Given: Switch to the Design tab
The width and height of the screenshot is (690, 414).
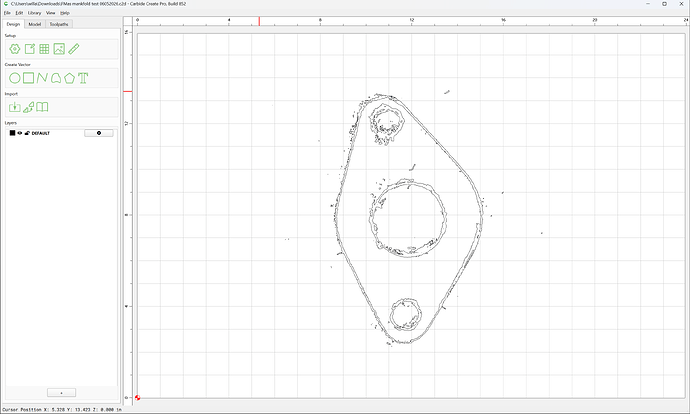Looking at the screenshot, I should coord(13,24).
